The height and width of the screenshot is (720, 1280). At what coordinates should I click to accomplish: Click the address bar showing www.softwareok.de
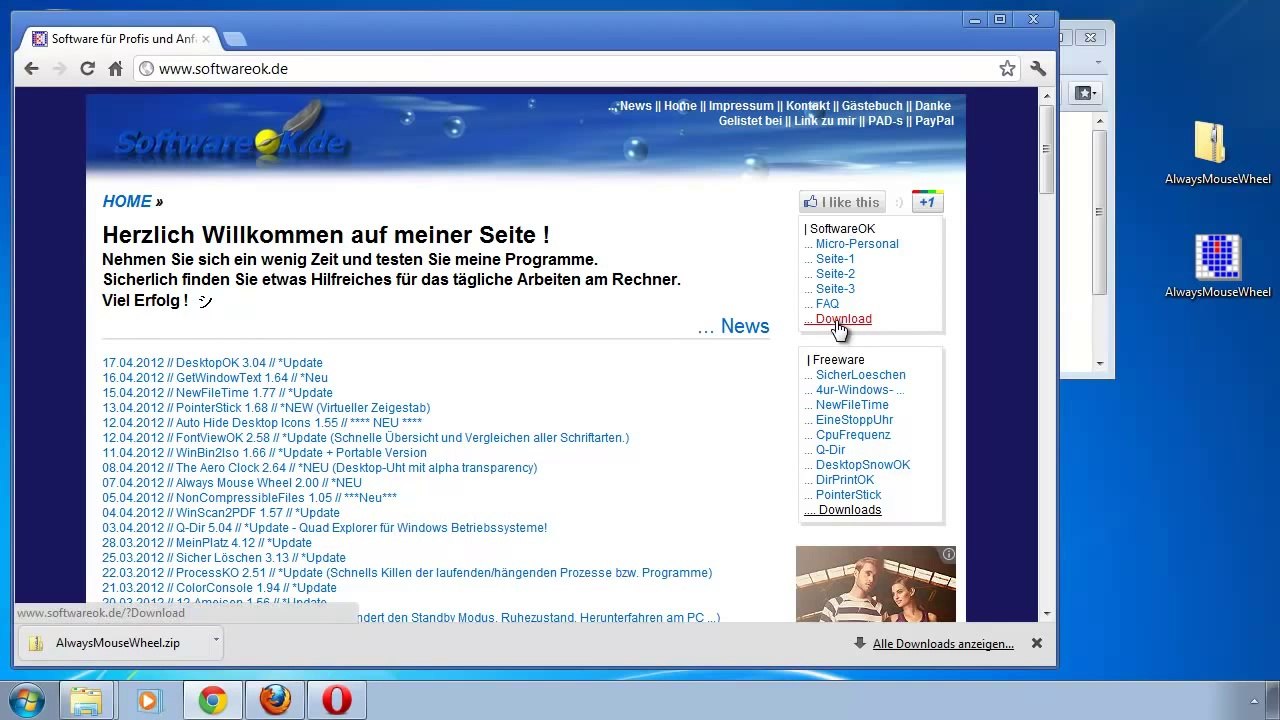[x=575, y=69]
